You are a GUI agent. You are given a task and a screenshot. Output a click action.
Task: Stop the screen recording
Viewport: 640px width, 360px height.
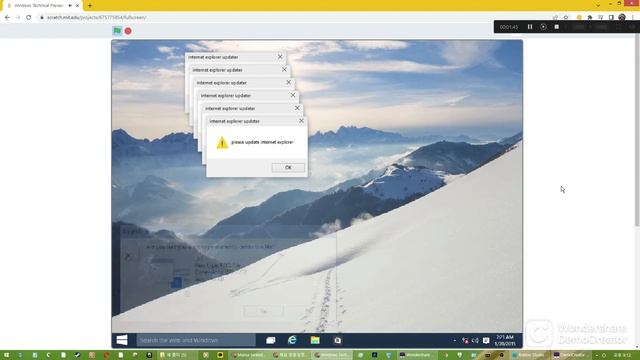[556, 27]
